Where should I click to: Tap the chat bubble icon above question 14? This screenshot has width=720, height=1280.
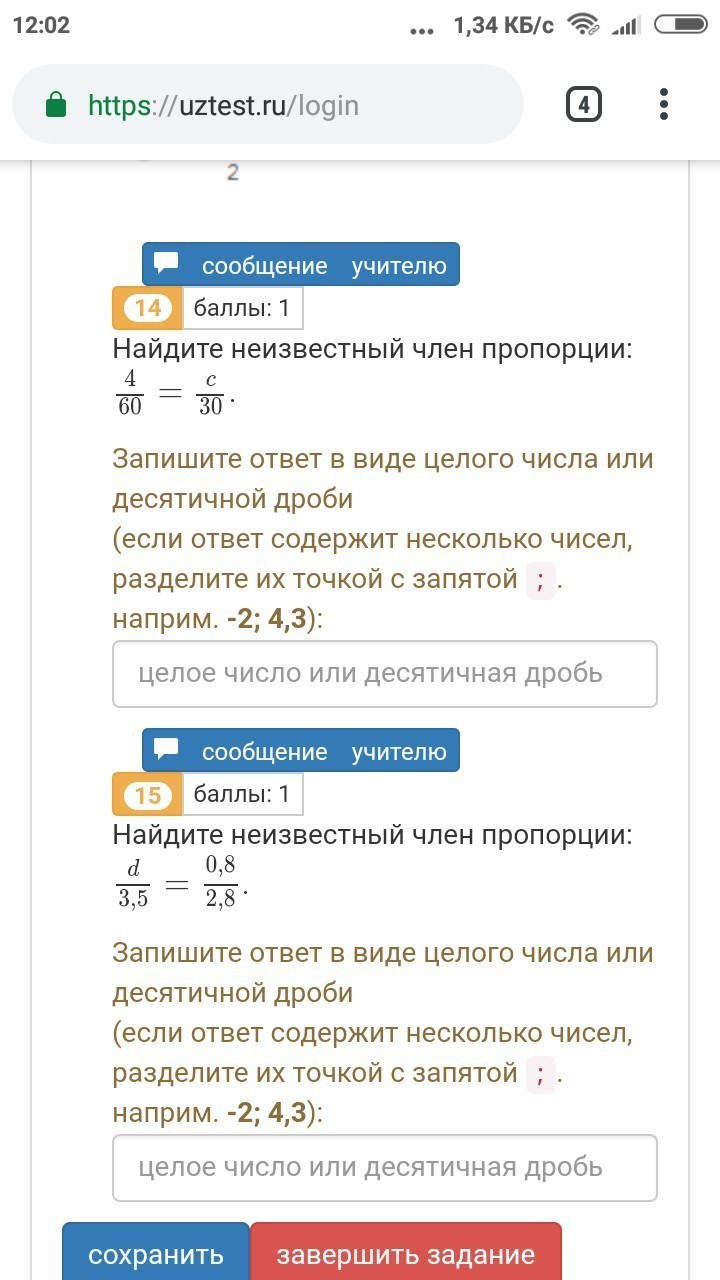[166, 265]
